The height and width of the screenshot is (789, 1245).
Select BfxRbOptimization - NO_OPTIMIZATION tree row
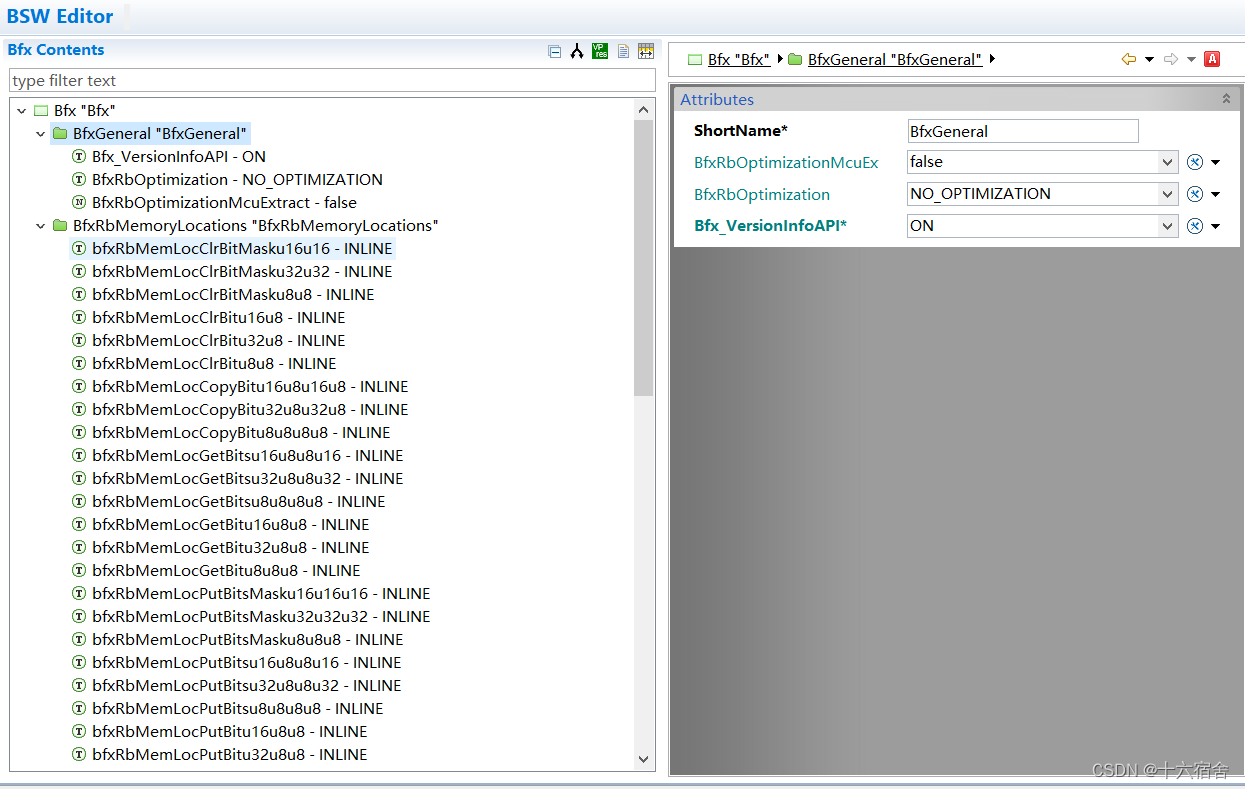[237, 179]
